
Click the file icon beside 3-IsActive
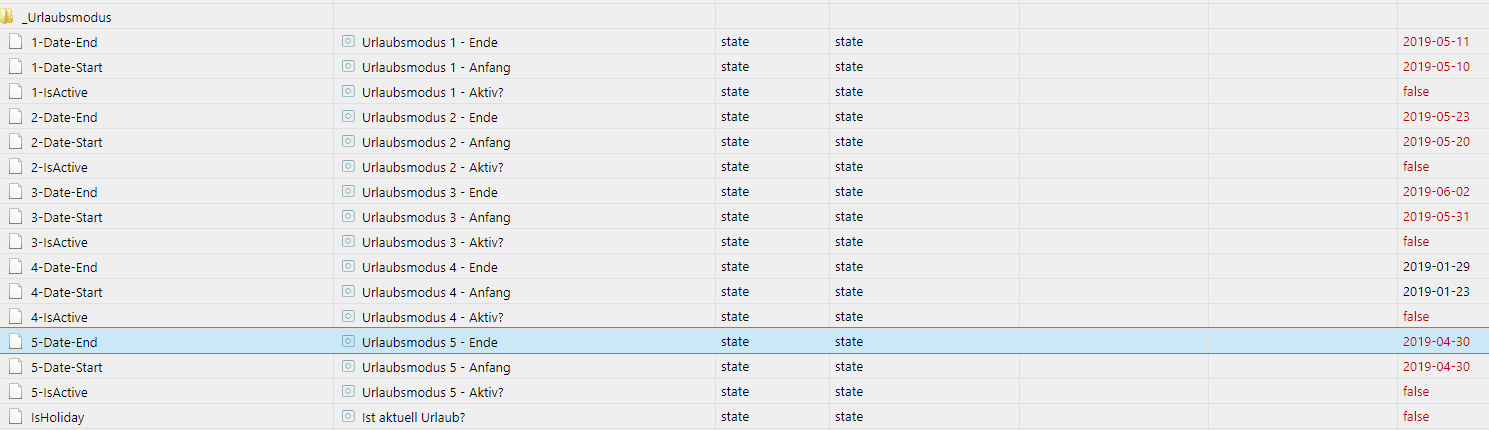coord(15,242)
